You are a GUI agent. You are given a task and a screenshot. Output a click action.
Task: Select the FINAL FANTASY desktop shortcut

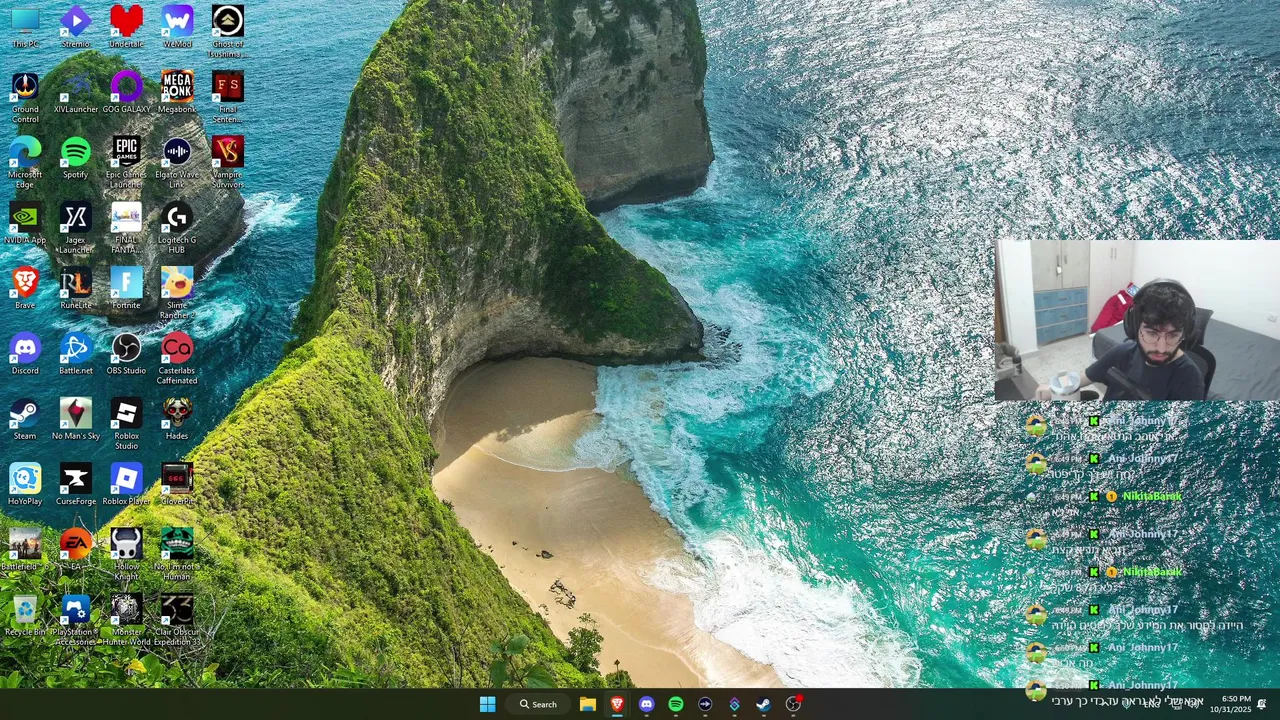pyautogui.click(x=126, y=227)
